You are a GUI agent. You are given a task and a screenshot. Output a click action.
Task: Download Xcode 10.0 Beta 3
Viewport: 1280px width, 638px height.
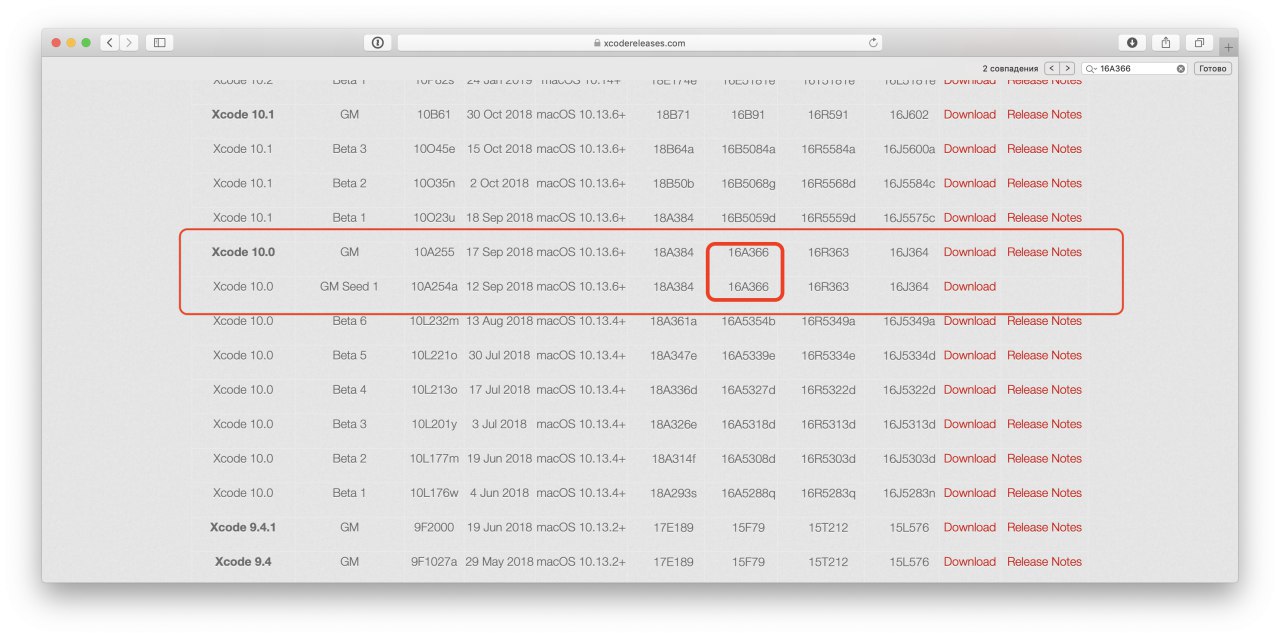(x=969, y=424)
